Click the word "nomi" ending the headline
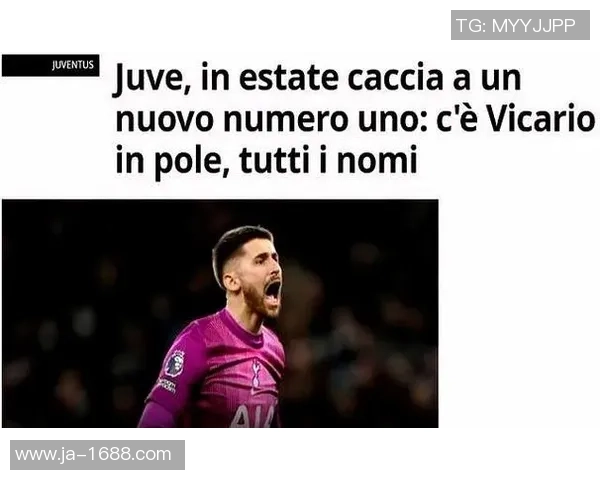This screenshot has width=600, height=480. [377, 161]
